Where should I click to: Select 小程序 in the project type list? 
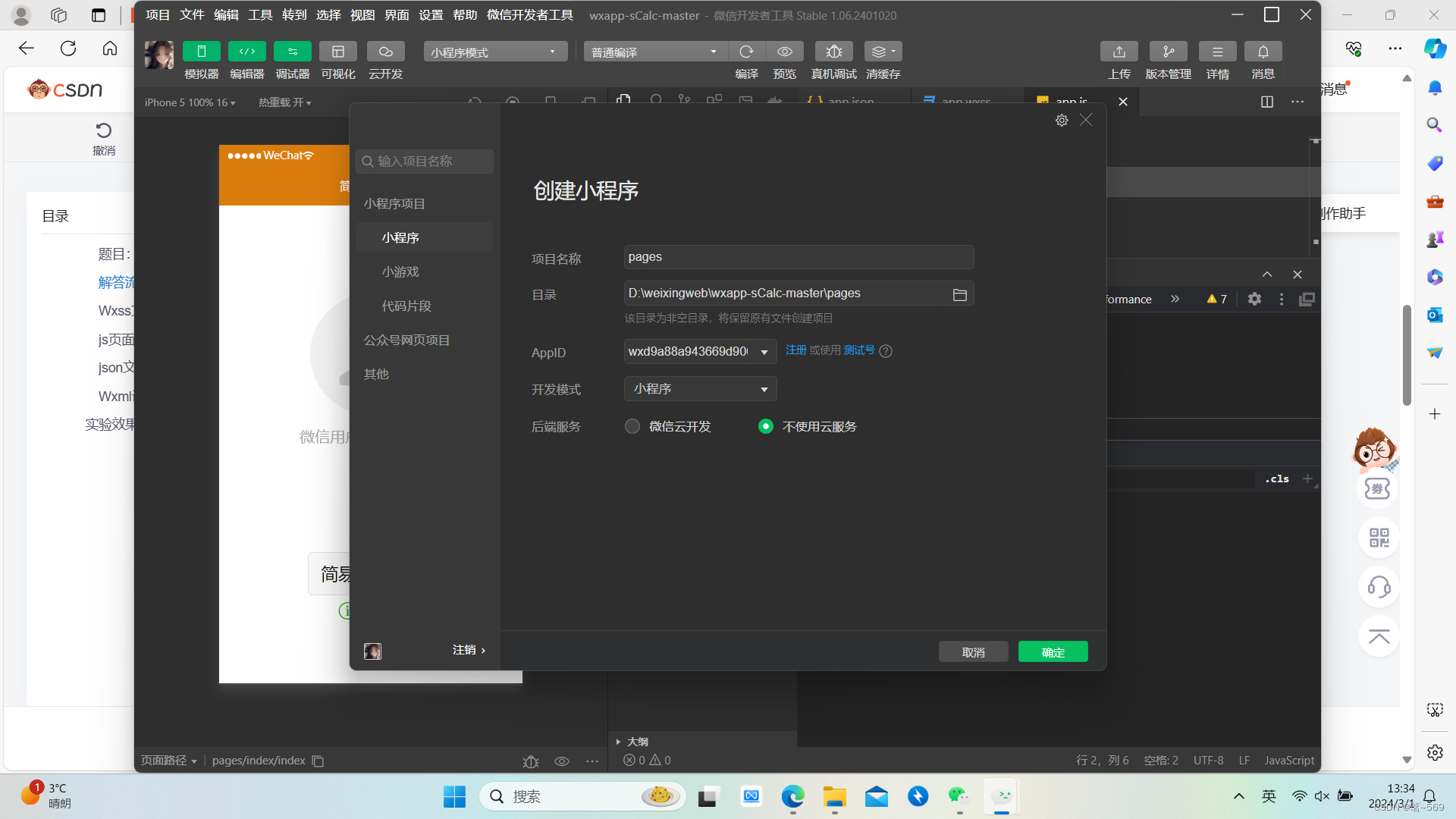425,237
